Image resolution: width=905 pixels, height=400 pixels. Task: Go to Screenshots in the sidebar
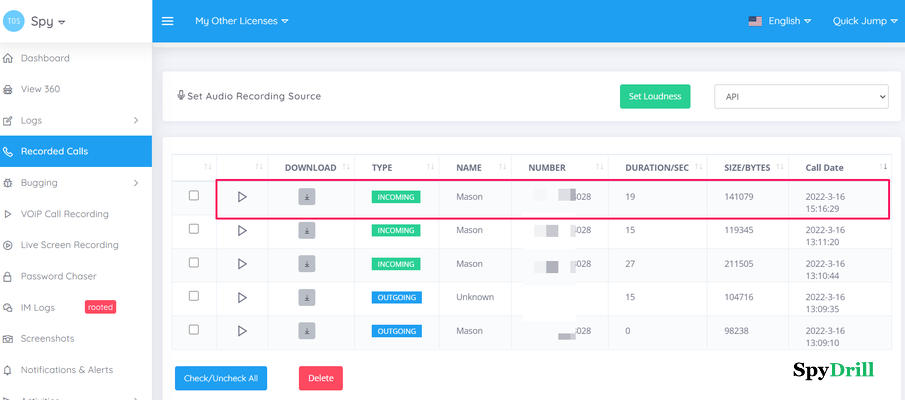pos(48,339)
